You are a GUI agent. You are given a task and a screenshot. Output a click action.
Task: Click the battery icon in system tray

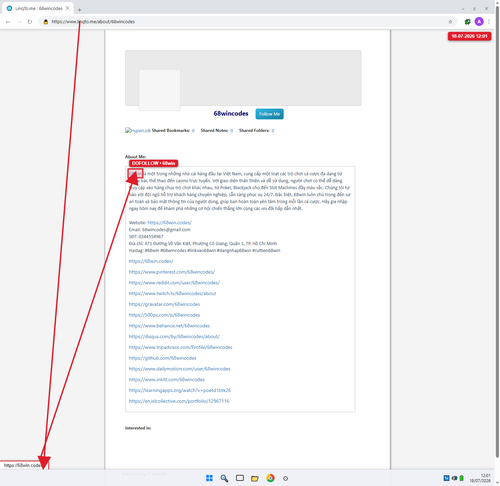[461, 478]
